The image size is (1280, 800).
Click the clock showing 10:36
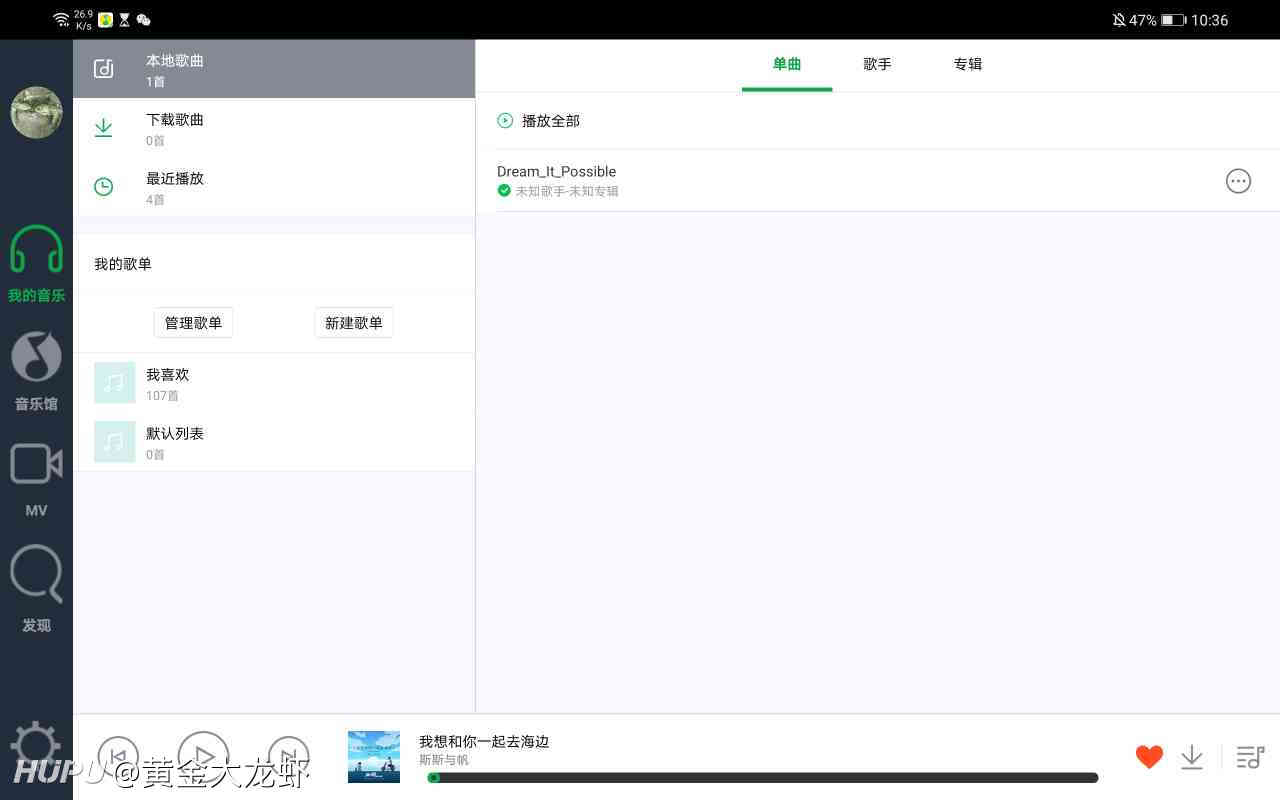(x=1209, y=20)
